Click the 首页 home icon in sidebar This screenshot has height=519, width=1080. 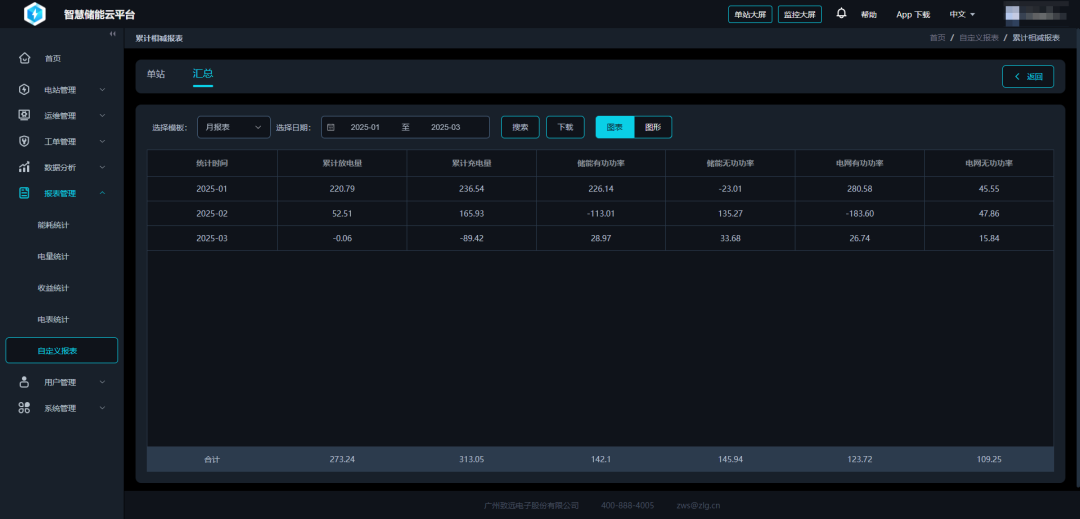24,58
